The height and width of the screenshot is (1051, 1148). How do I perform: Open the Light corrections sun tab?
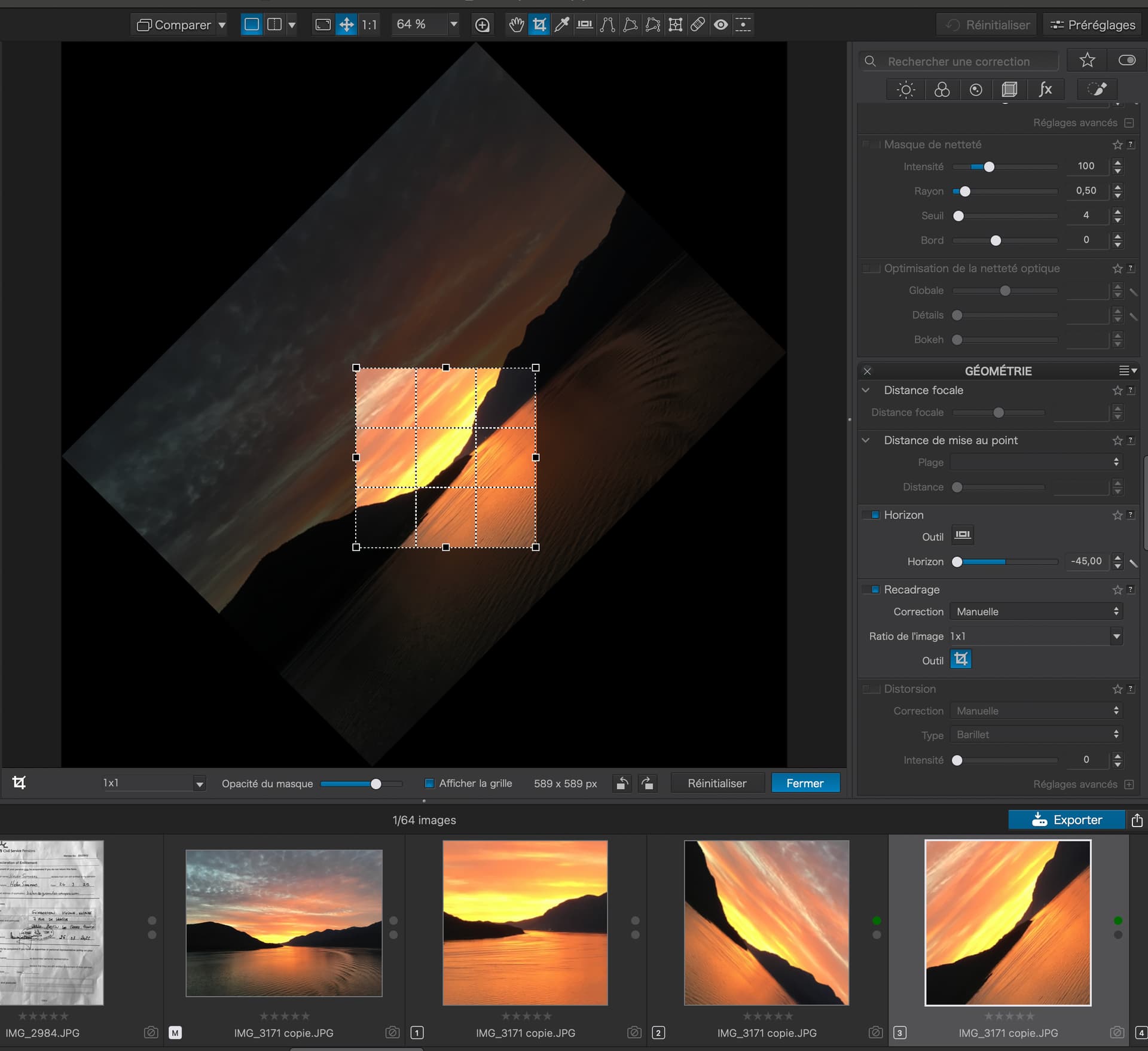click(906, 90)
